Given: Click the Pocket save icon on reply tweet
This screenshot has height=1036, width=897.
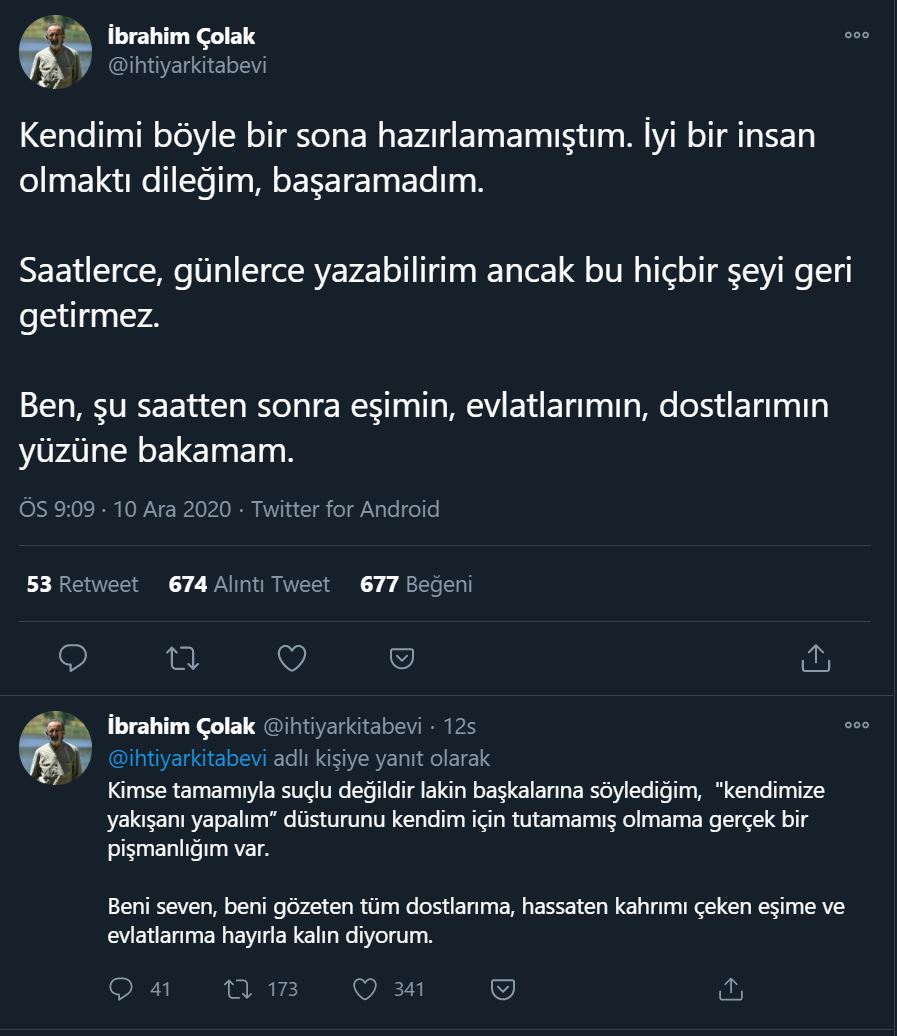Looking at the screenshot, I should pyautogui.click(x=504, y=989).
